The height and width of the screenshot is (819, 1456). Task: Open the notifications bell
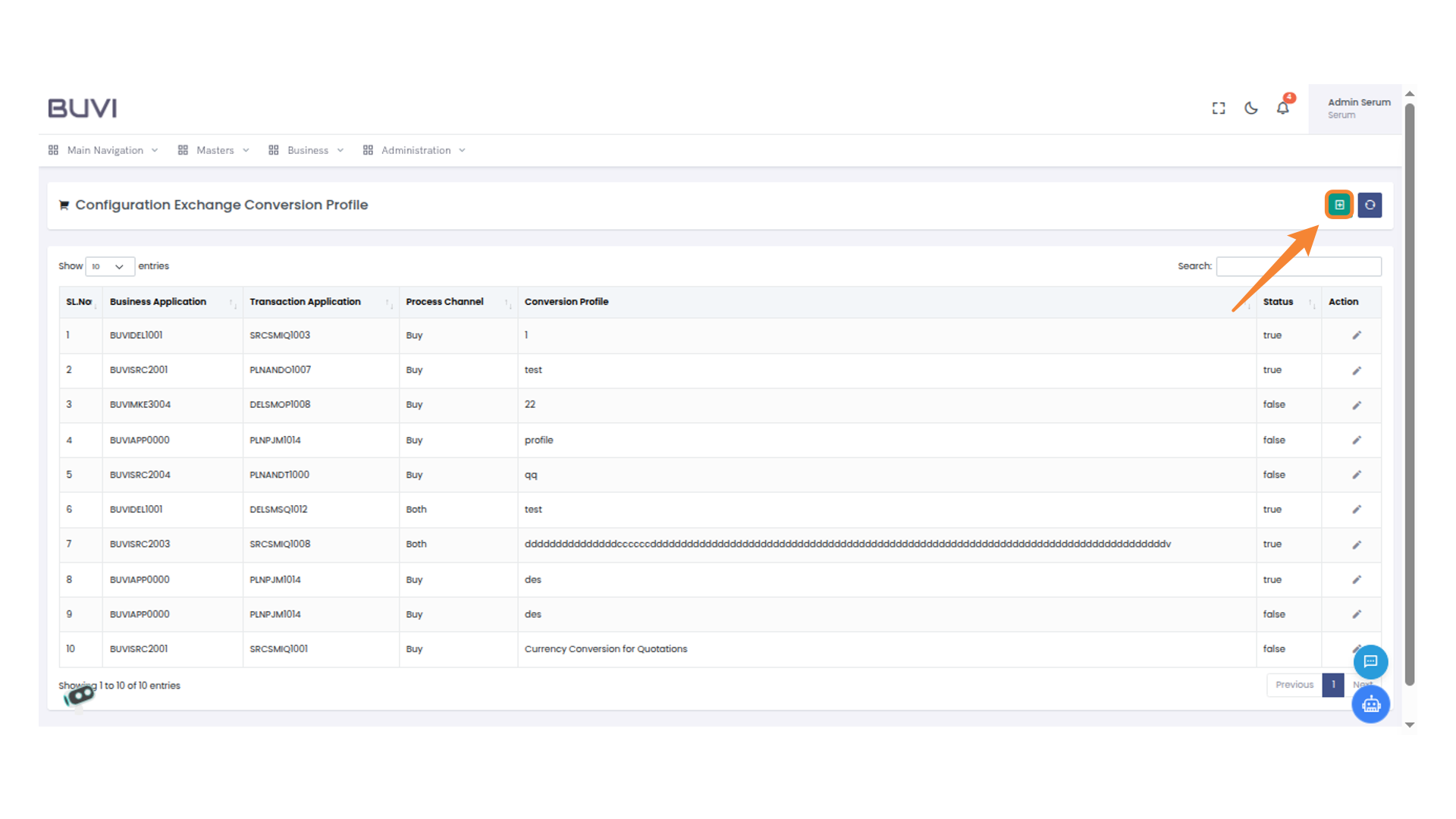tap(1282, 108)
